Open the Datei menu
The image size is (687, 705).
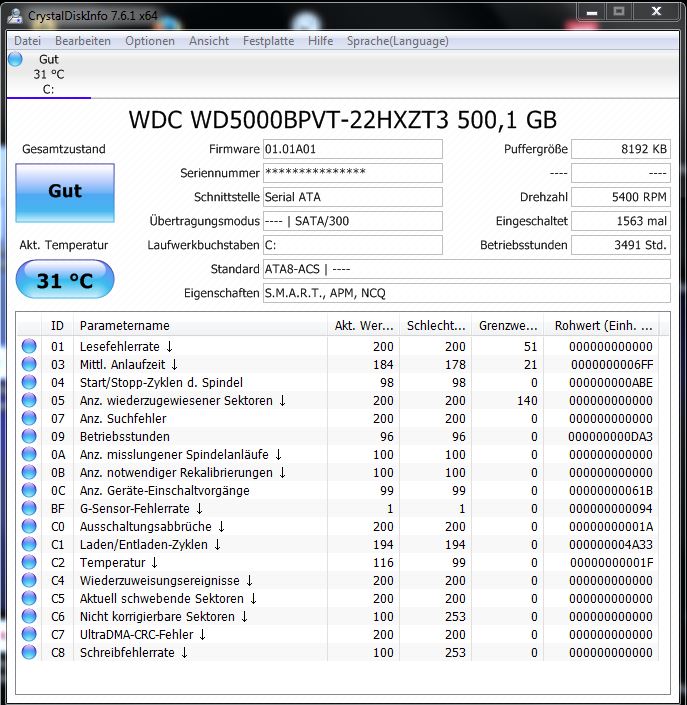tap(27, 41)
